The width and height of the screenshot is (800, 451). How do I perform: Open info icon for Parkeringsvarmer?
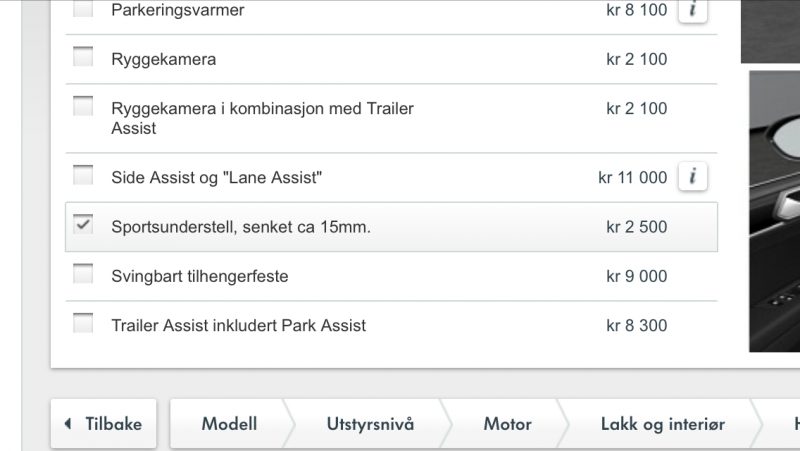click(x=693, y=11)
